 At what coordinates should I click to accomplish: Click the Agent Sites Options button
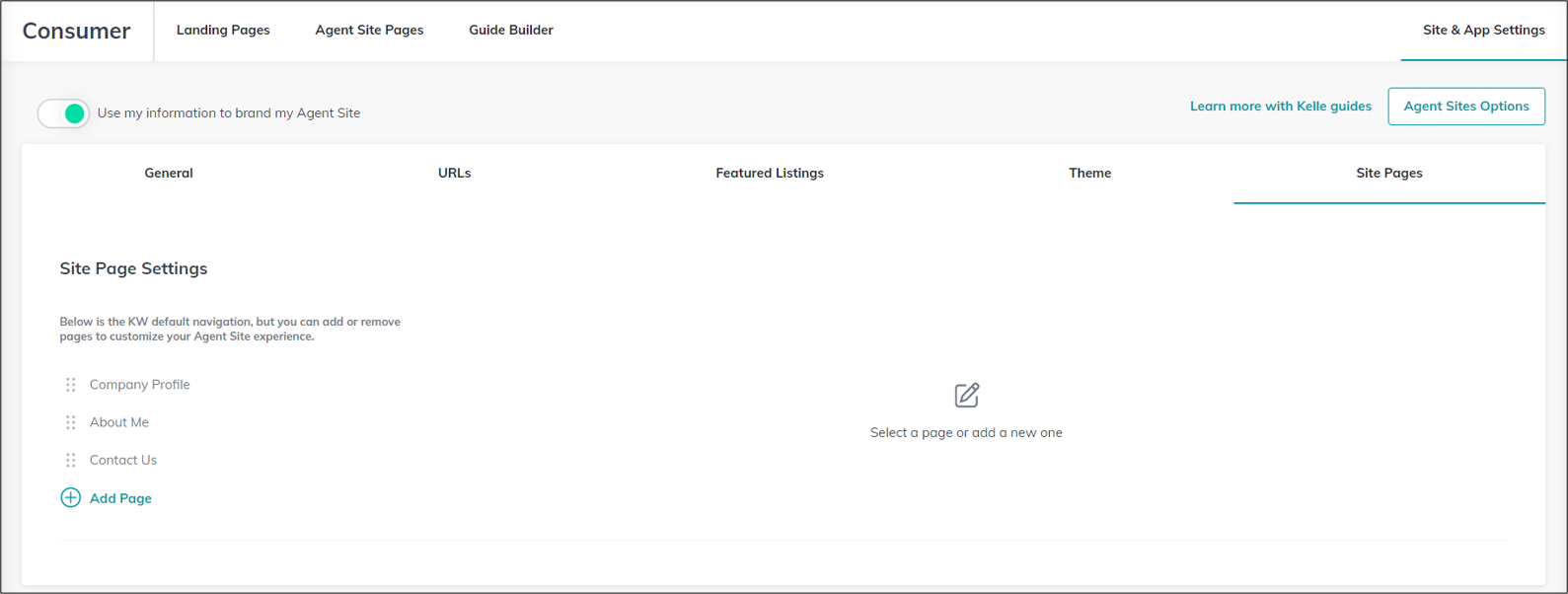point(1466,107)
